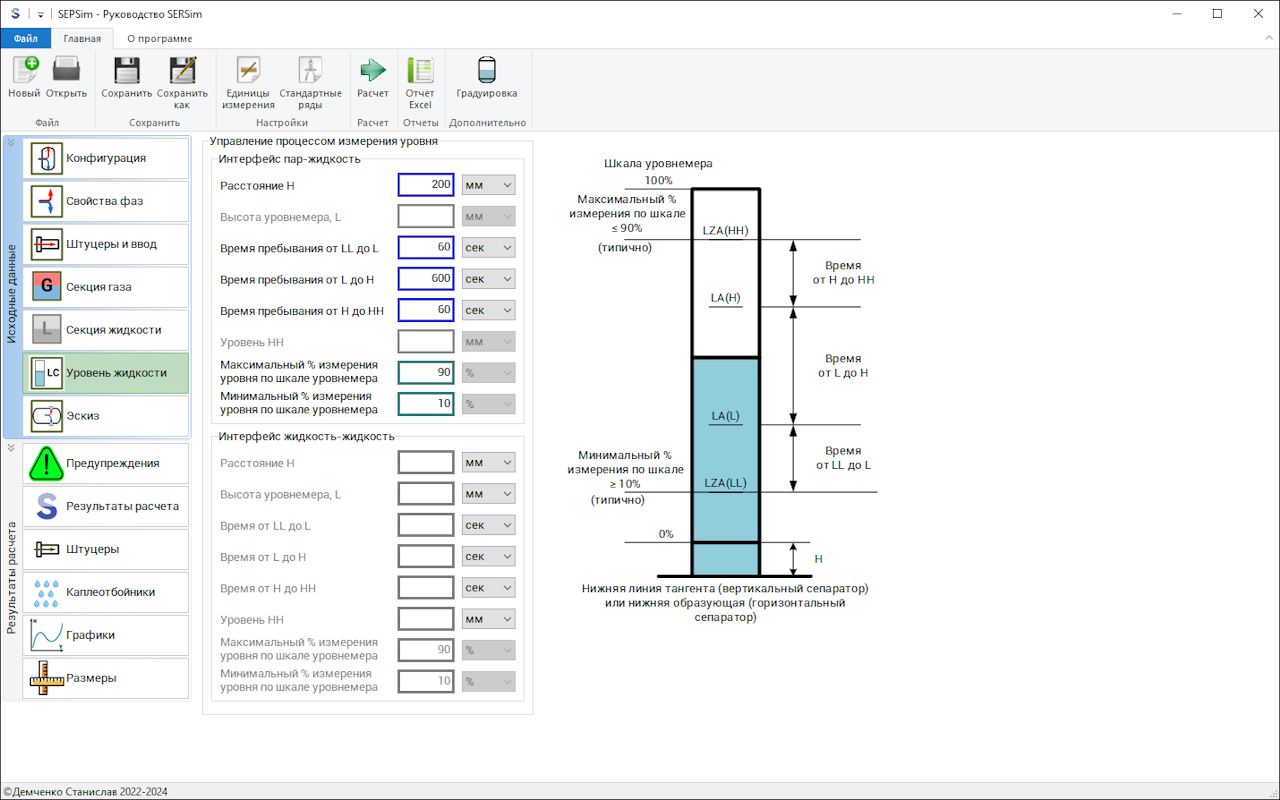Run calculation with Расчет arrow icon

373,77
